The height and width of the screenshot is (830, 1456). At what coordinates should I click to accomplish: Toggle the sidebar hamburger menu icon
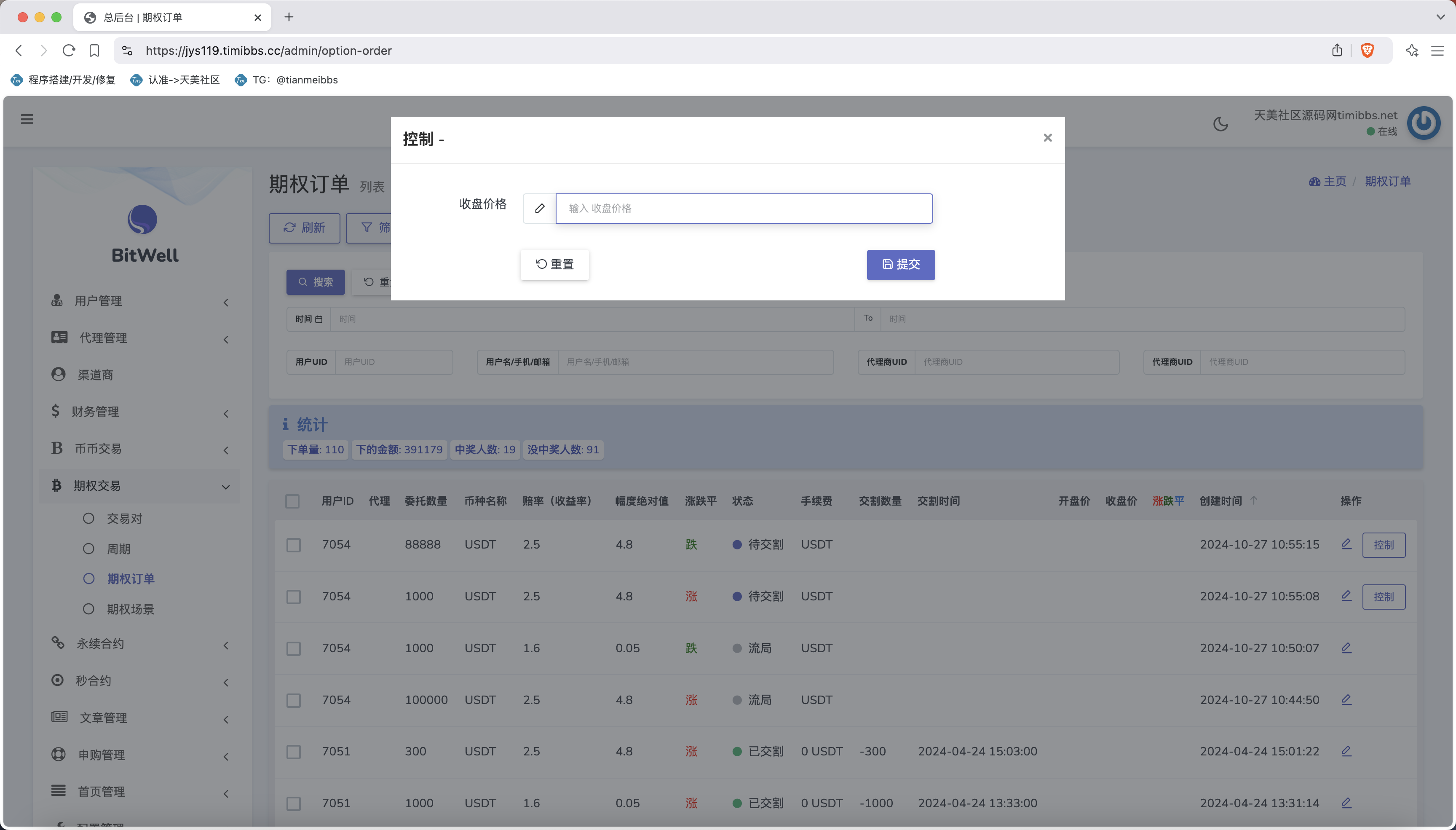pyautogui.click(x=27, y=119)
